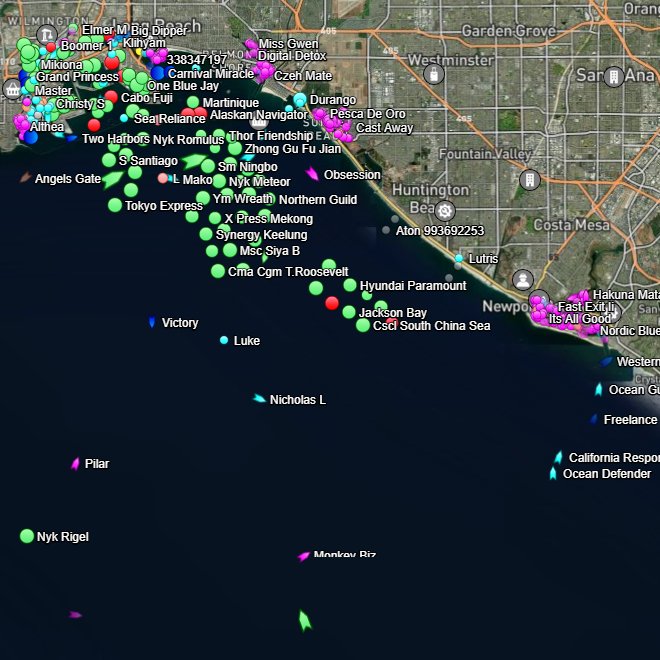Click the shopping basket map icon

click(12, 89)
